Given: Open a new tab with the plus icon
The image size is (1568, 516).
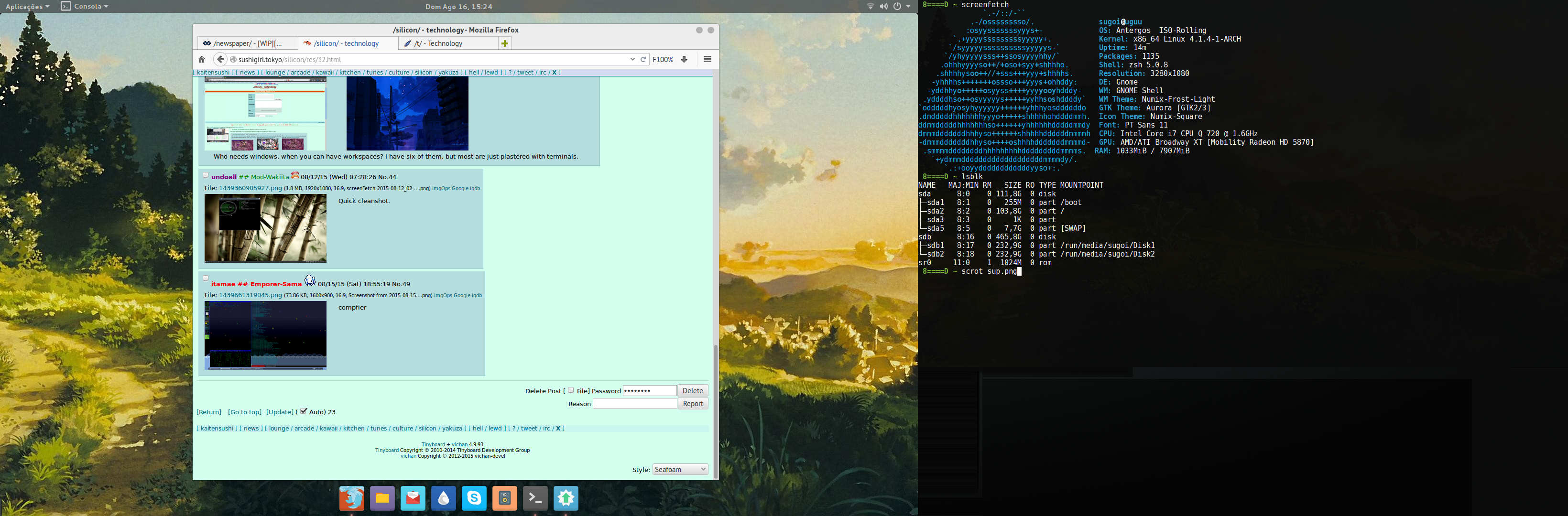Looking at the screenshot, I should tap(504, 43).
